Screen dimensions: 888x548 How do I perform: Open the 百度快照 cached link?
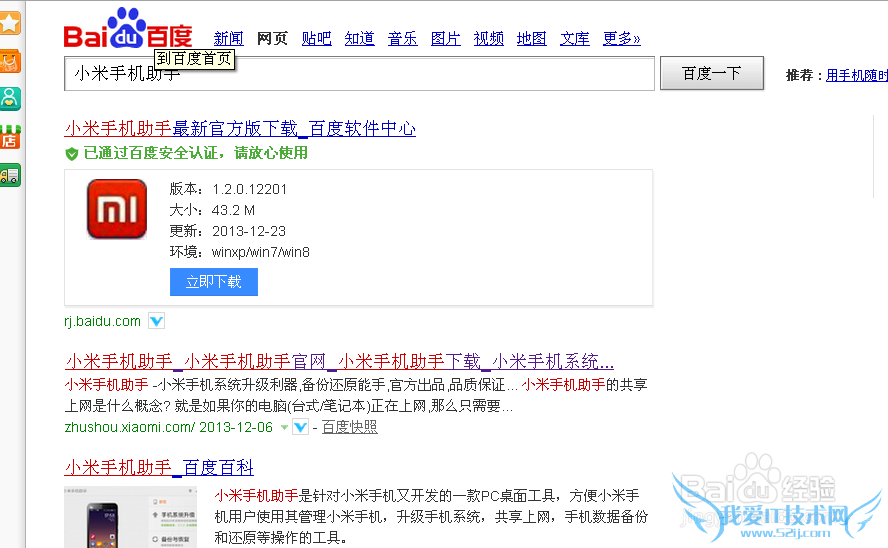(349, 427)
